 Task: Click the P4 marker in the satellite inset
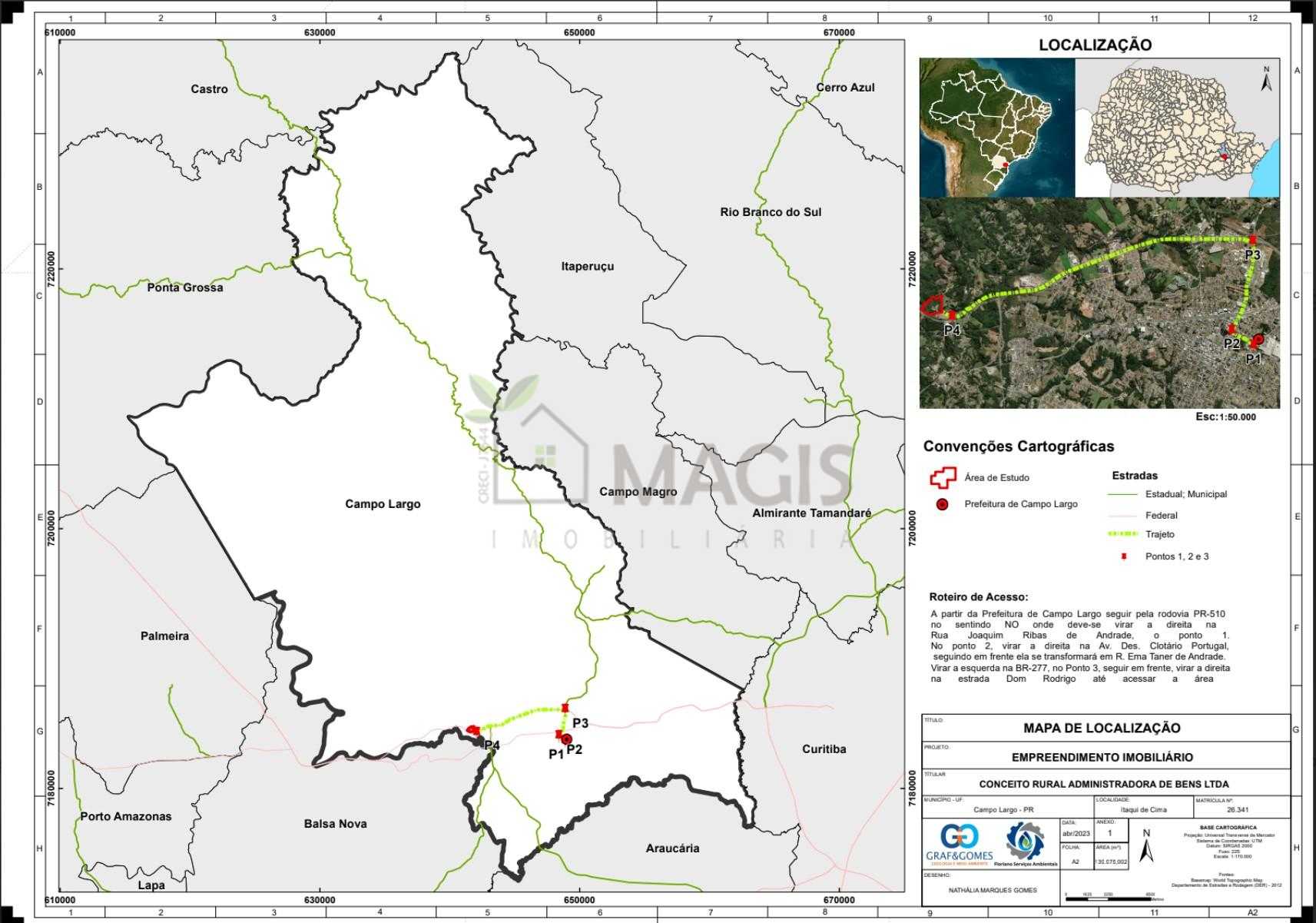click(952, 315)
